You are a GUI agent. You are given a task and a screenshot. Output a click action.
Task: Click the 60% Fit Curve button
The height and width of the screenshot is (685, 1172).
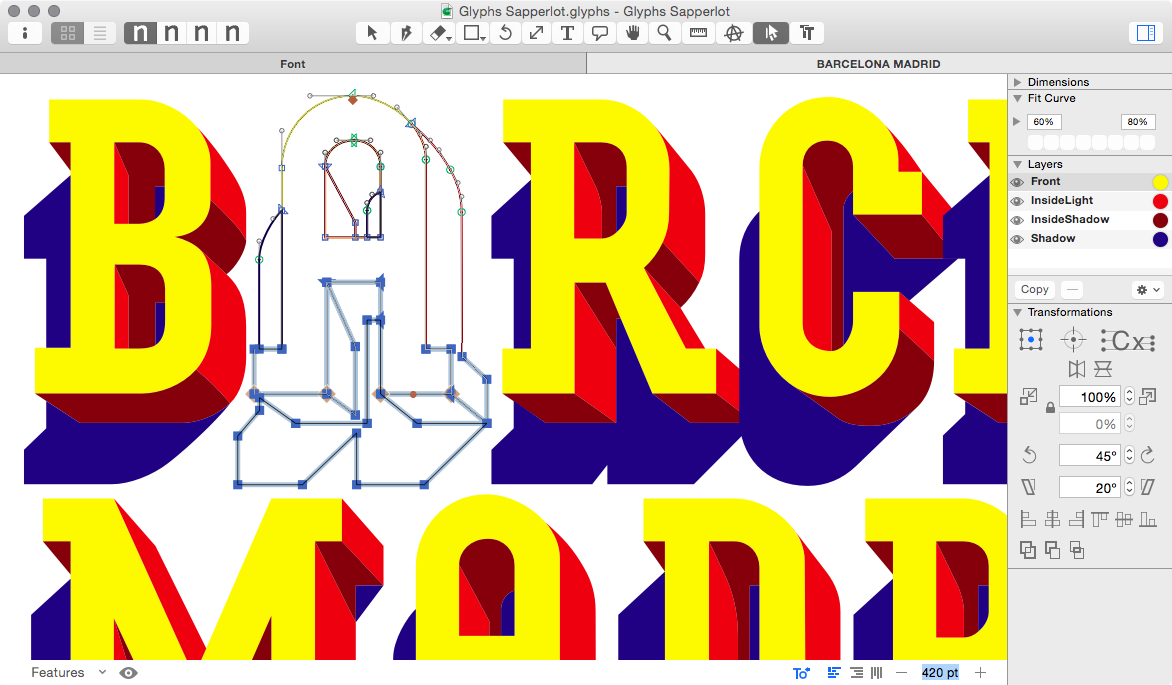pyautogui.click(x=1044, y=121)
